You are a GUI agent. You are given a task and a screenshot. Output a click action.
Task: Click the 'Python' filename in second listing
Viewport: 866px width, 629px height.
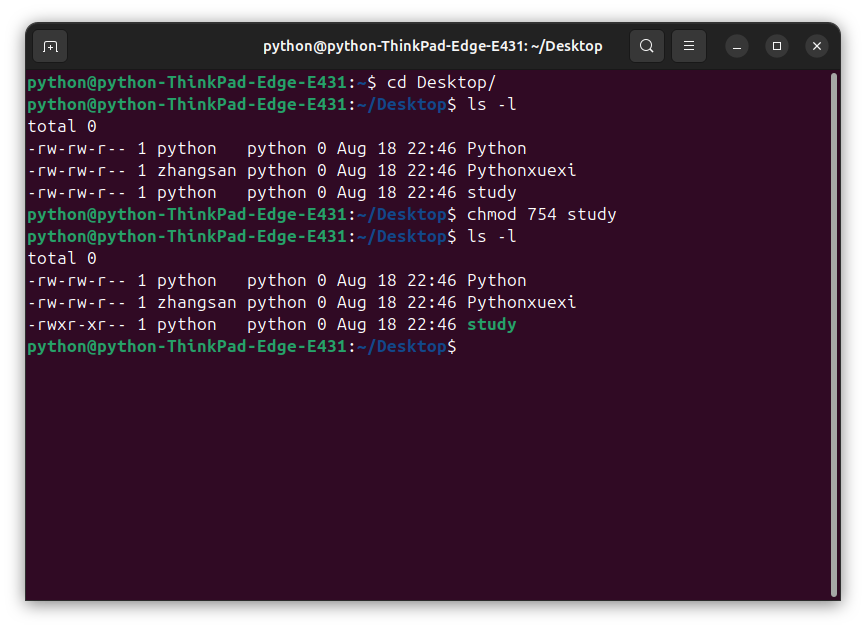tap(497, 281)
